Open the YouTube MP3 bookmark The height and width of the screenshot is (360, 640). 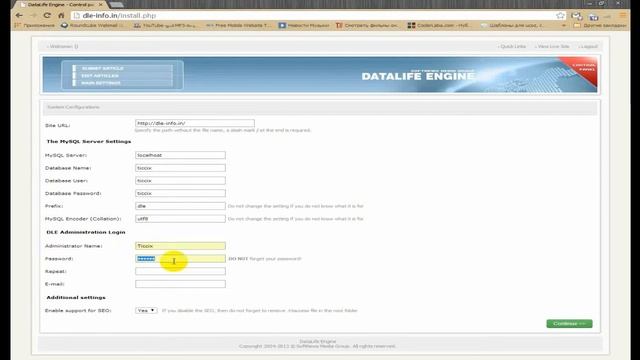click(165, 25)
